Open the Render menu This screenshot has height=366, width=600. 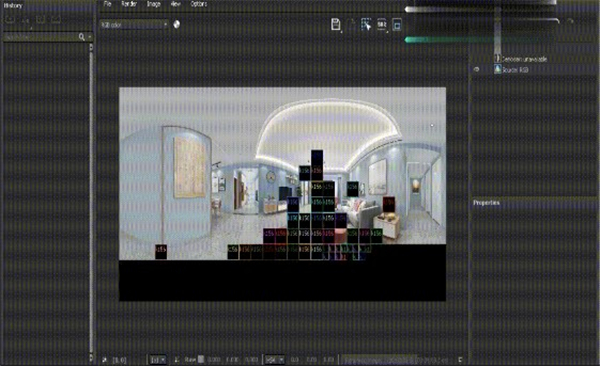click(129, 4)
